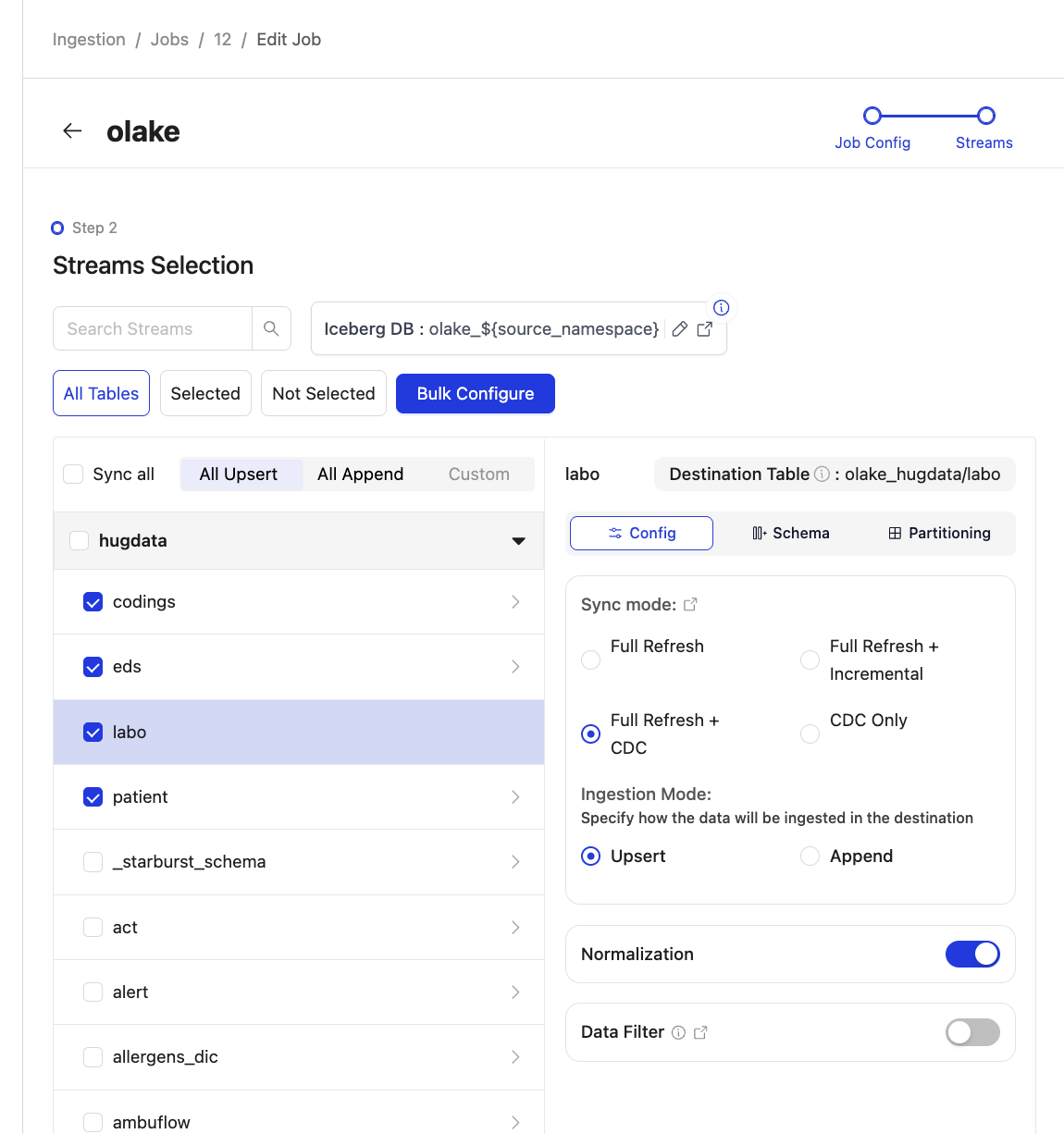Open codings stream via its chevron
This screenshot has width=1064, height=1134.
515,602
